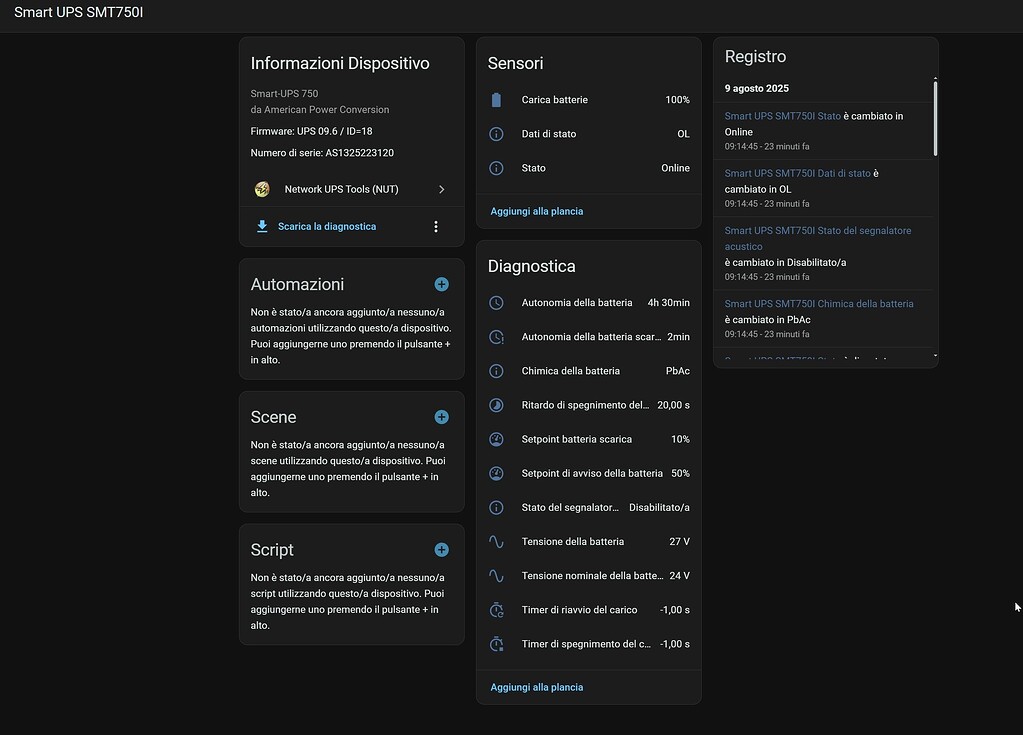Open the three-dot menu near Scarica la diagnostica
Image resolution: width=1023 pixels, height=735 pixels.
pos(436,226)
